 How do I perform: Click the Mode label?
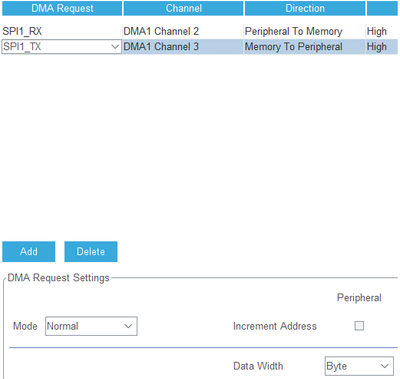[x=25, y=326]
